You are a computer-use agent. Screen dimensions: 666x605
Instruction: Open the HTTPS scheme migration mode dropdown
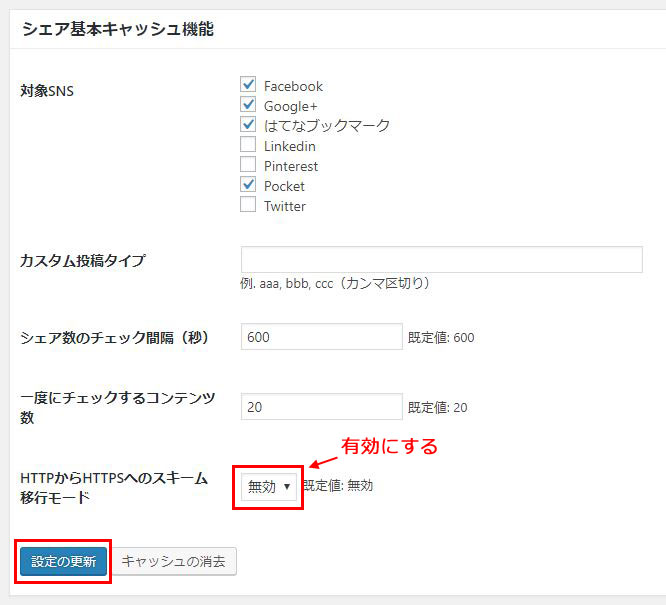click(x=269, y=487)
